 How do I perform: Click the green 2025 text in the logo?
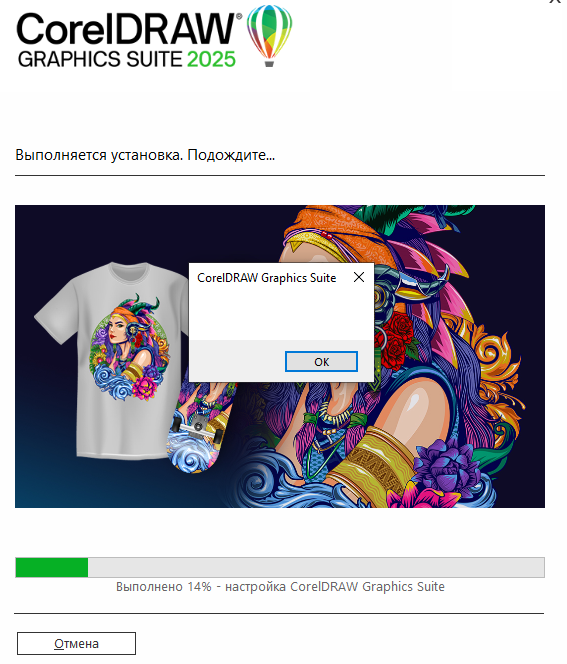211,59
